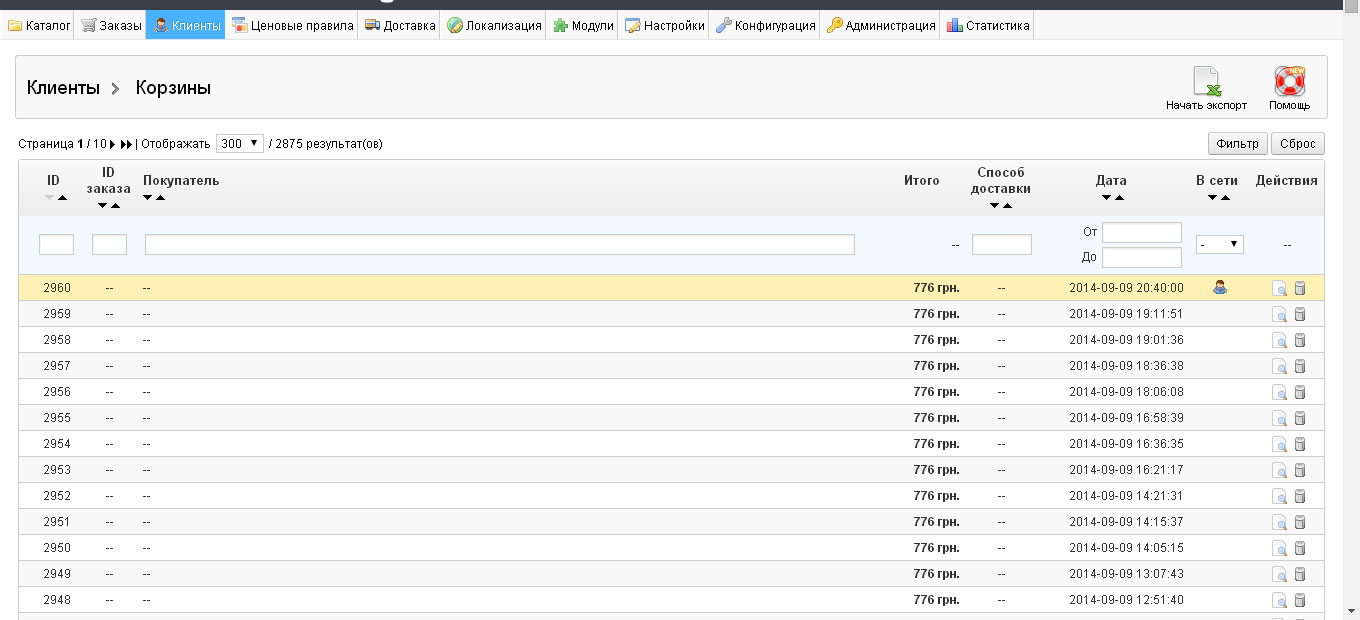Viewport: 1360px width, 620px height.
Task: Click the online customer icon in row 2960
Action: (x=1219, y=287)
